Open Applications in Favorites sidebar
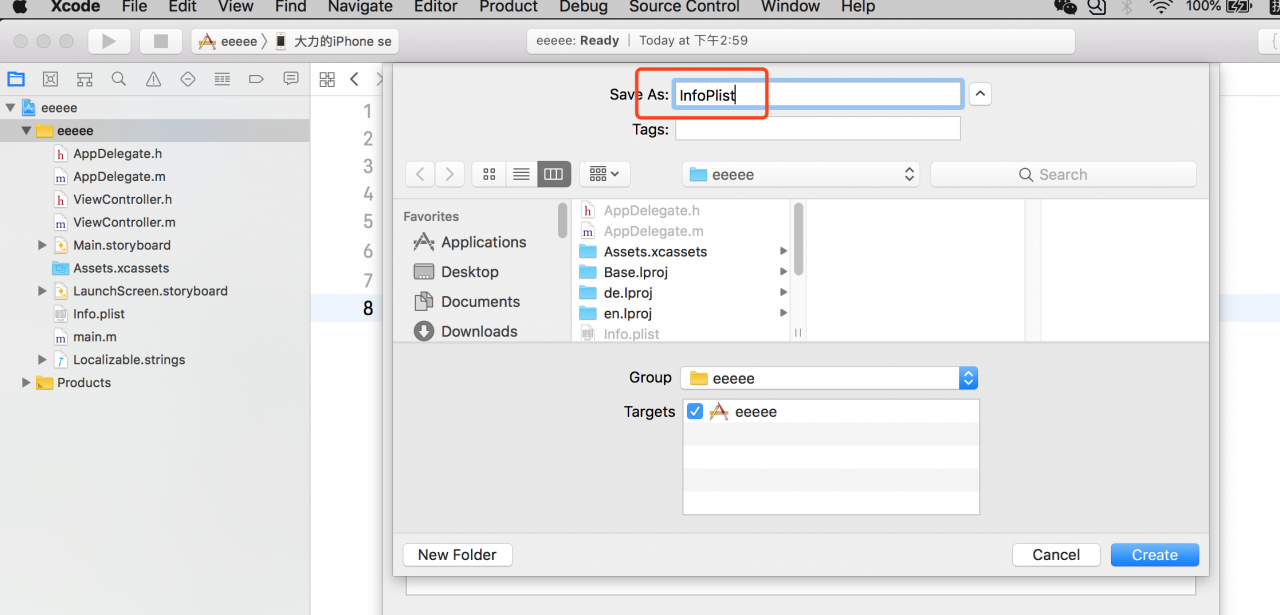Image resolution: width=1280 pixels, height=615 pixels. (469, 242)
